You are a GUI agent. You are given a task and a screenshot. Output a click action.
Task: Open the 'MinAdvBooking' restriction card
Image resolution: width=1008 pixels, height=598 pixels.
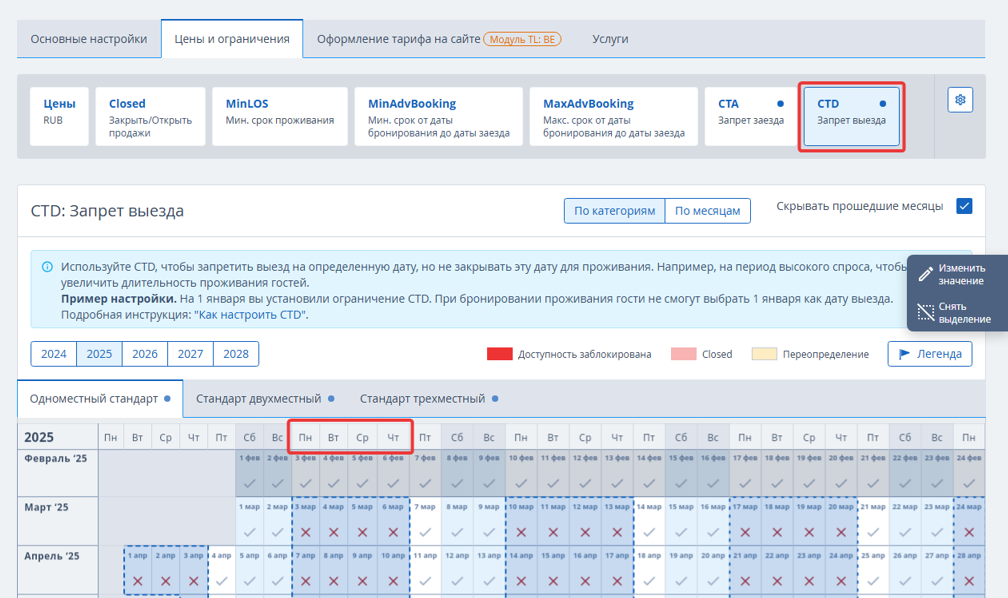[438, 116]
